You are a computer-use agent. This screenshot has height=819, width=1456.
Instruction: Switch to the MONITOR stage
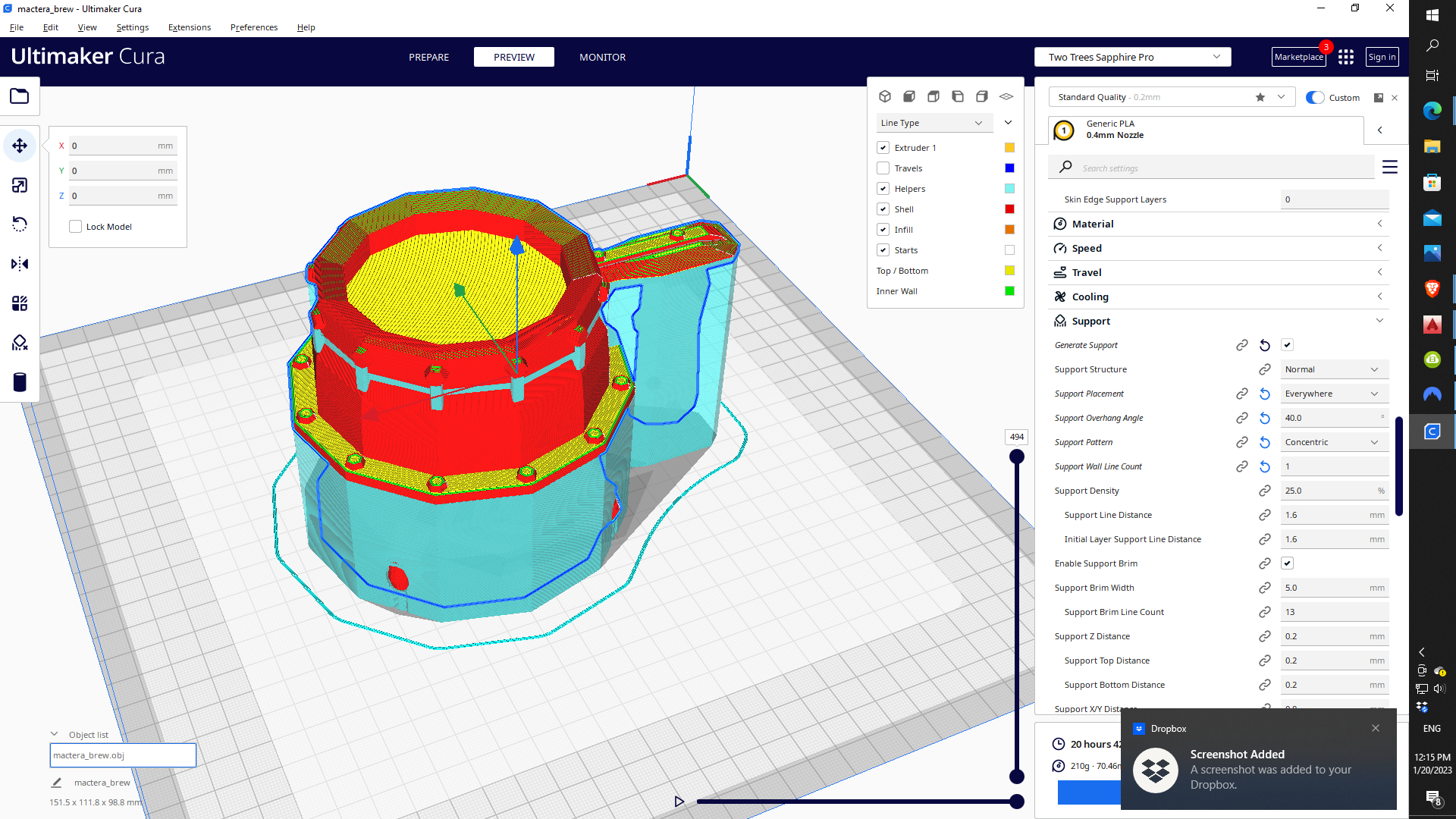click(603, 57)
